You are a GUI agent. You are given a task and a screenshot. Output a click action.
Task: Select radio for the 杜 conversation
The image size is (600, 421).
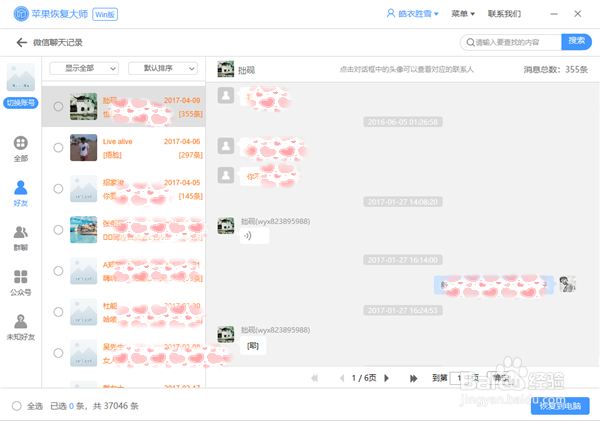pyautogui.click(x=58, y=312)
